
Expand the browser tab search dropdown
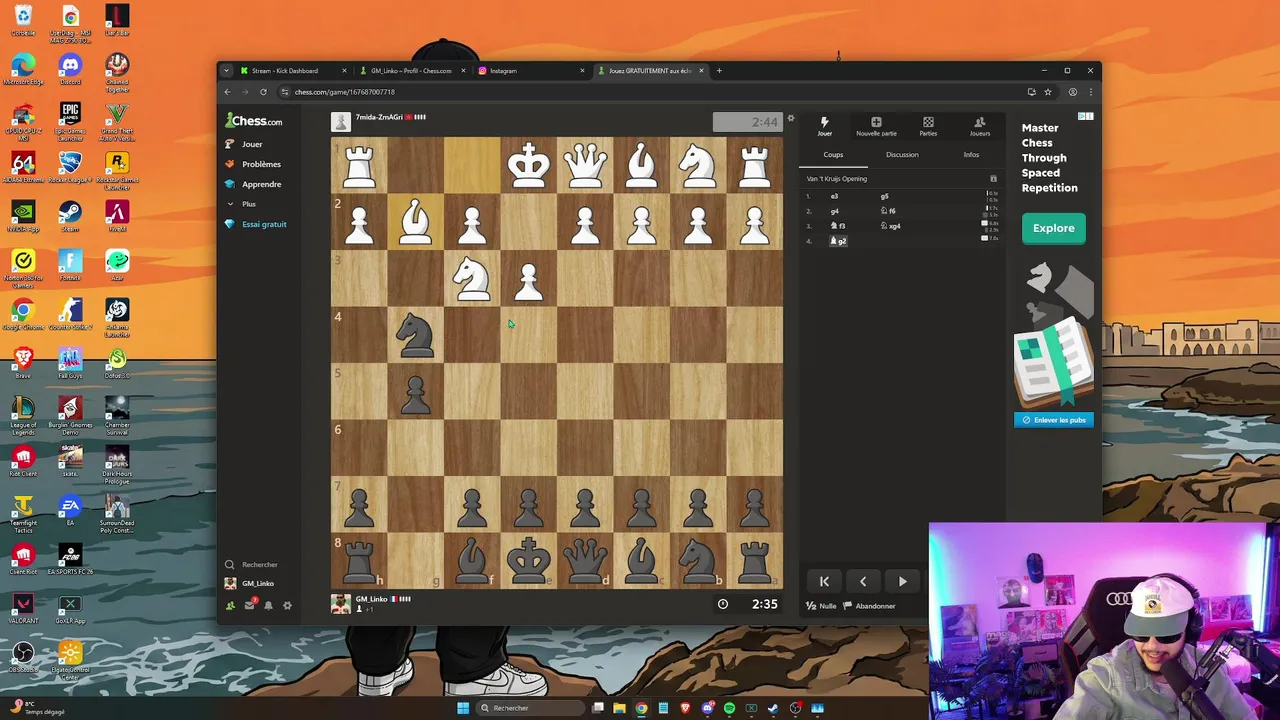point(226,71)
